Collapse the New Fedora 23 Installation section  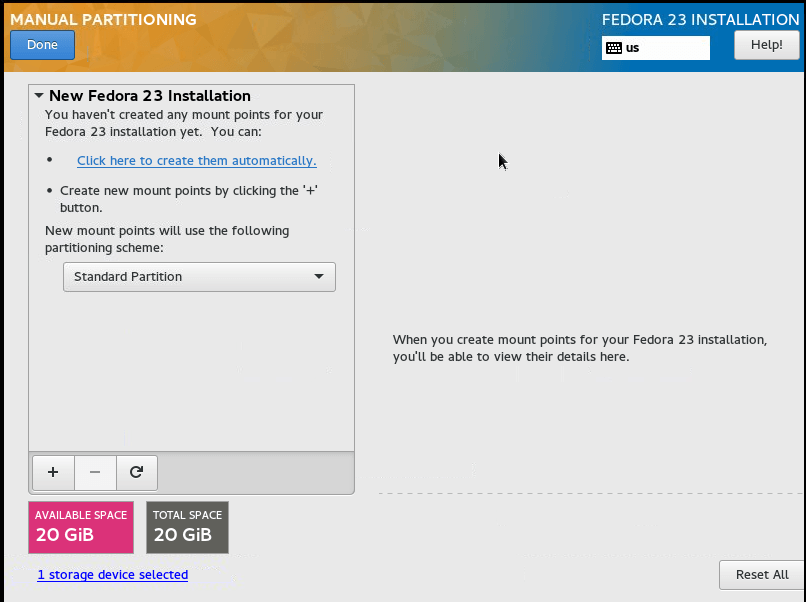click(x=39, y=96)
